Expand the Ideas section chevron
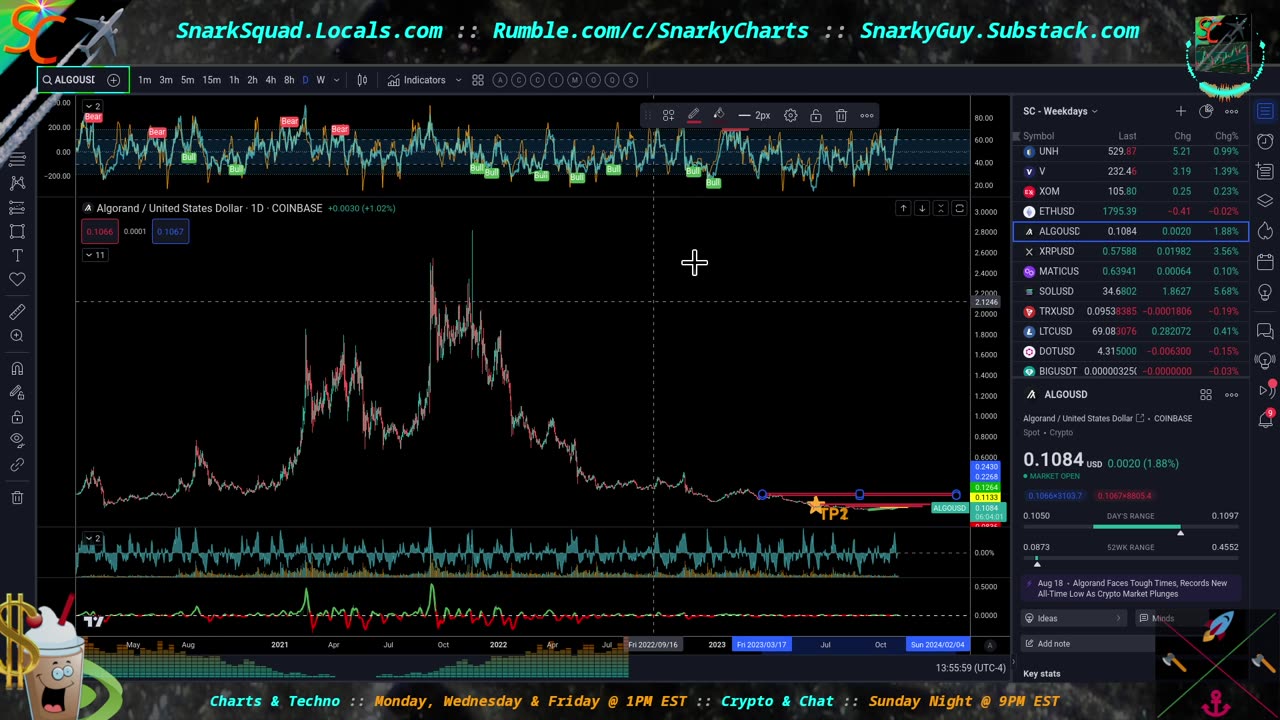The width and height of the screenshot is (1280, 720). tap(1118, 618)
